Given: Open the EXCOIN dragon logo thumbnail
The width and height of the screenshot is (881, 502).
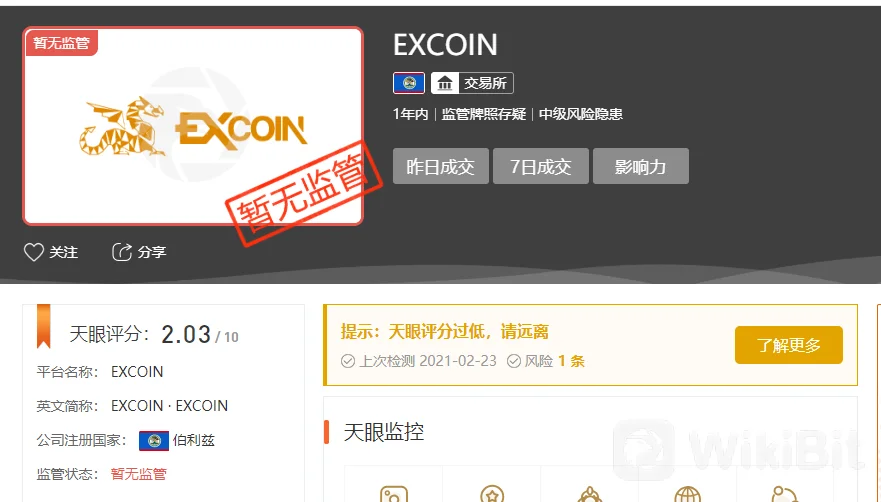Looking at the screenshot, I should point(193,126).
